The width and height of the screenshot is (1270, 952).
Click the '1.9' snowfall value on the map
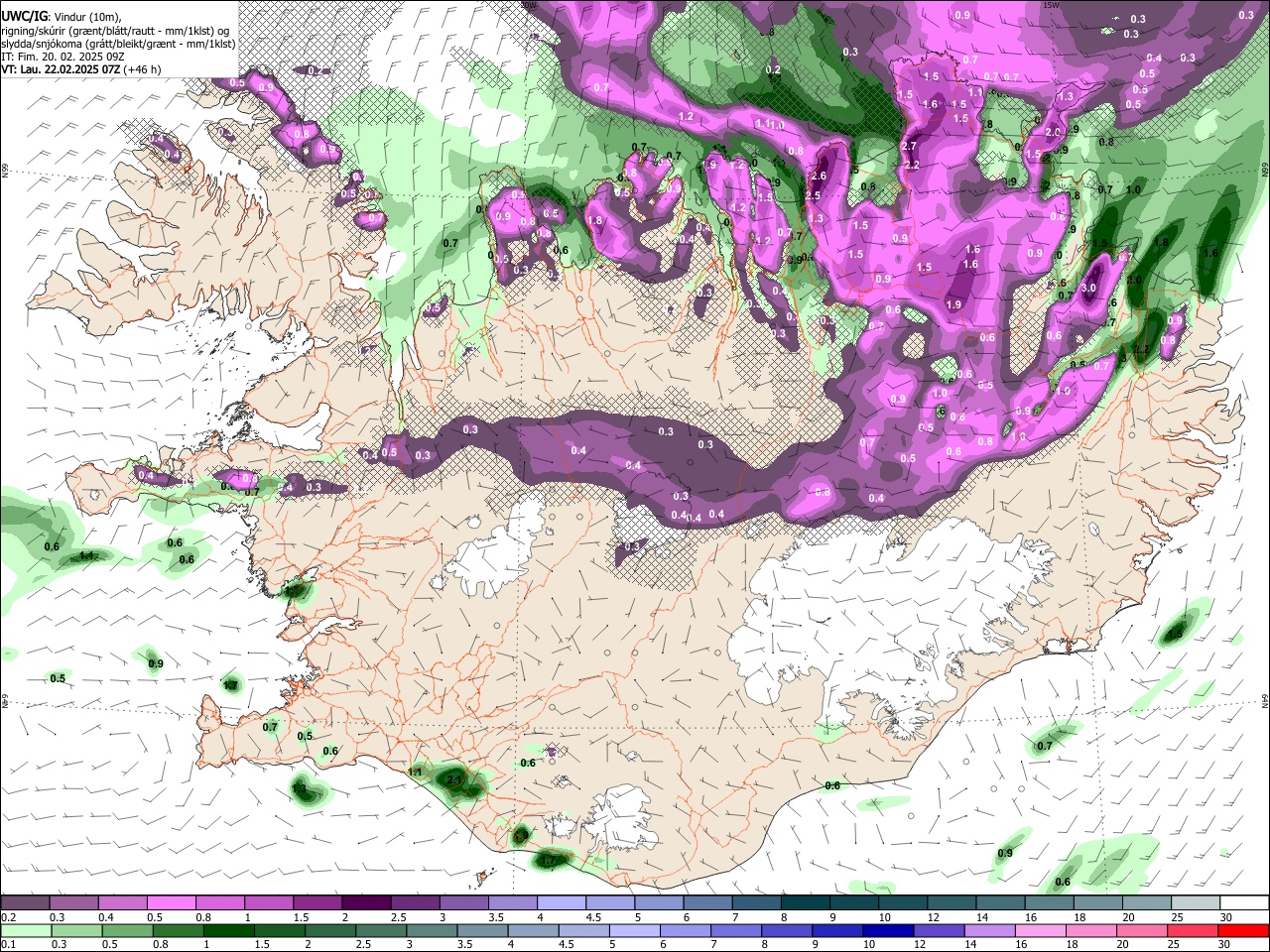(954, 304)
